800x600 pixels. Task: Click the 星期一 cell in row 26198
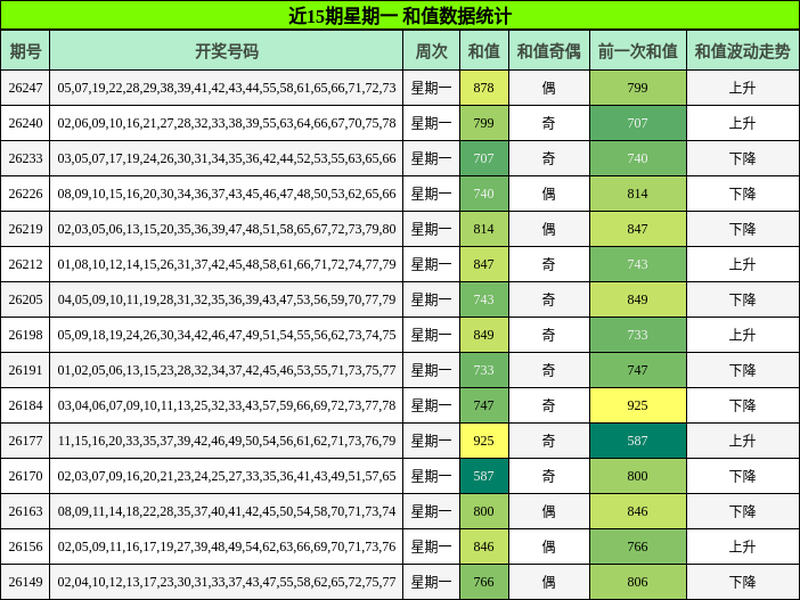(431, 334)
